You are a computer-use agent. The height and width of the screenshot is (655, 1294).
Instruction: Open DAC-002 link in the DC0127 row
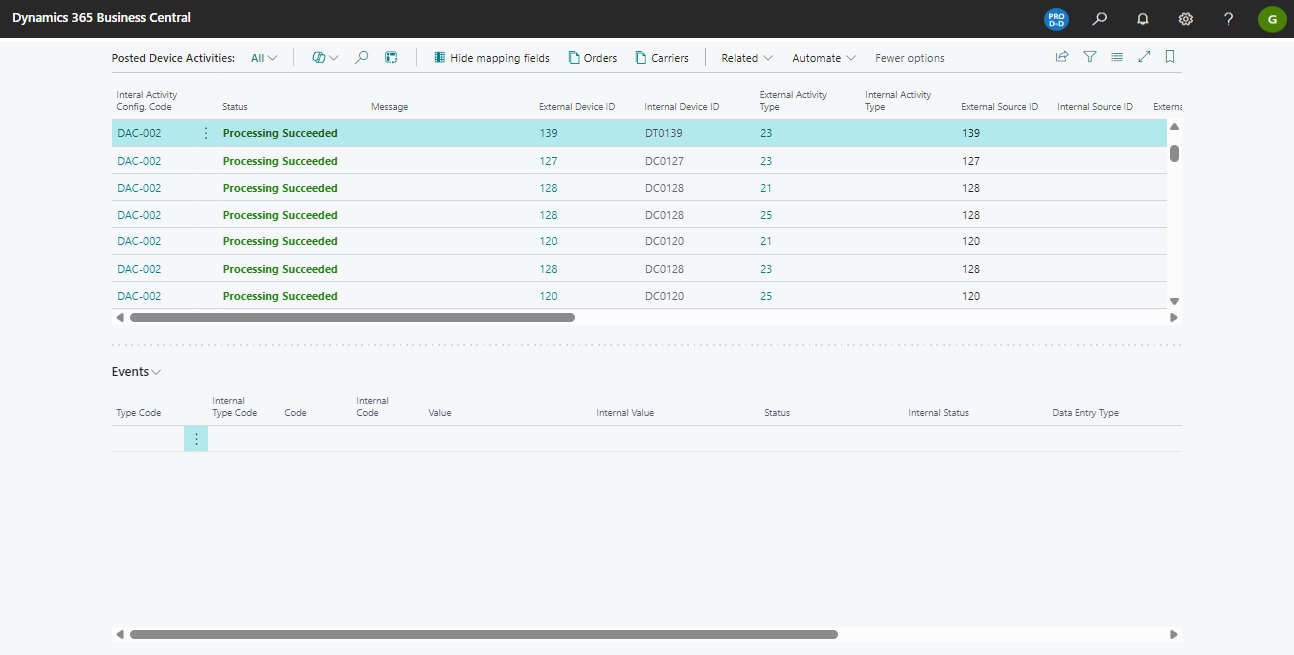pyautogui.click(x=139, y=161)
